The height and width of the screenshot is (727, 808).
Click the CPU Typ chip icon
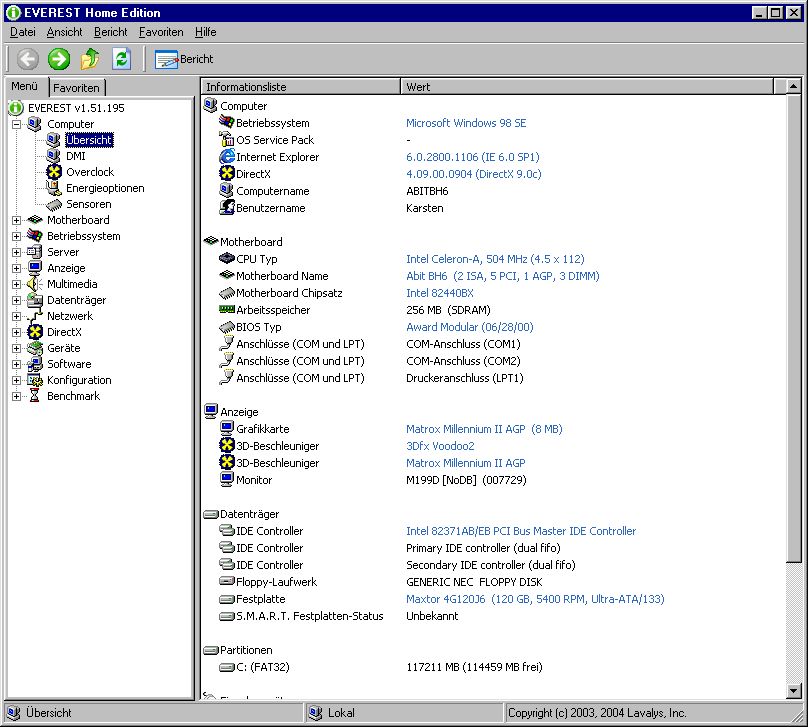coord(227,258)
